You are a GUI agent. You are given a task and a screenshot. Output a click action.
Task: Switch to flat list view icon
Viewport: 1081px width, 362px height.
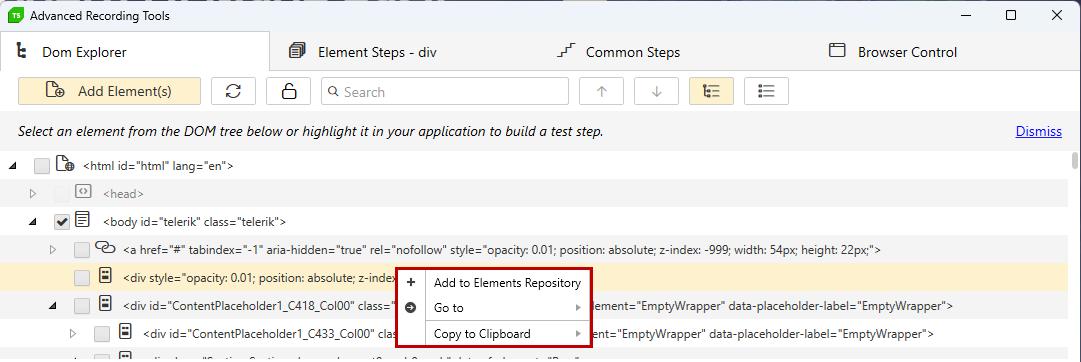[767, 91]
